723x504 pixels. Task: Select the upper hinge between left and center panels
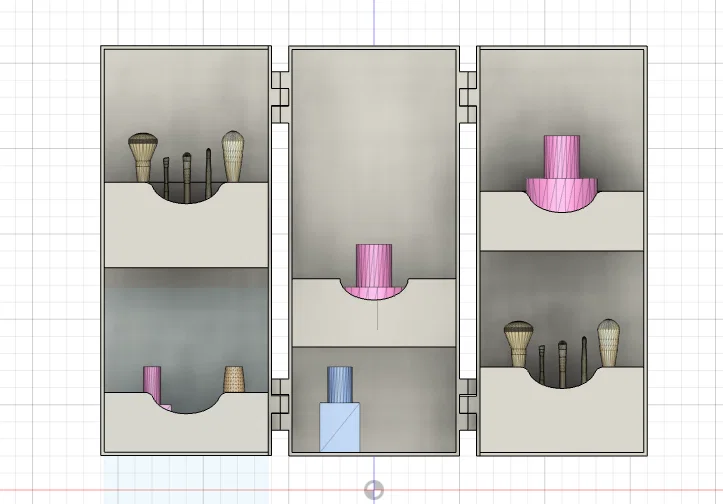coord(280,97)
